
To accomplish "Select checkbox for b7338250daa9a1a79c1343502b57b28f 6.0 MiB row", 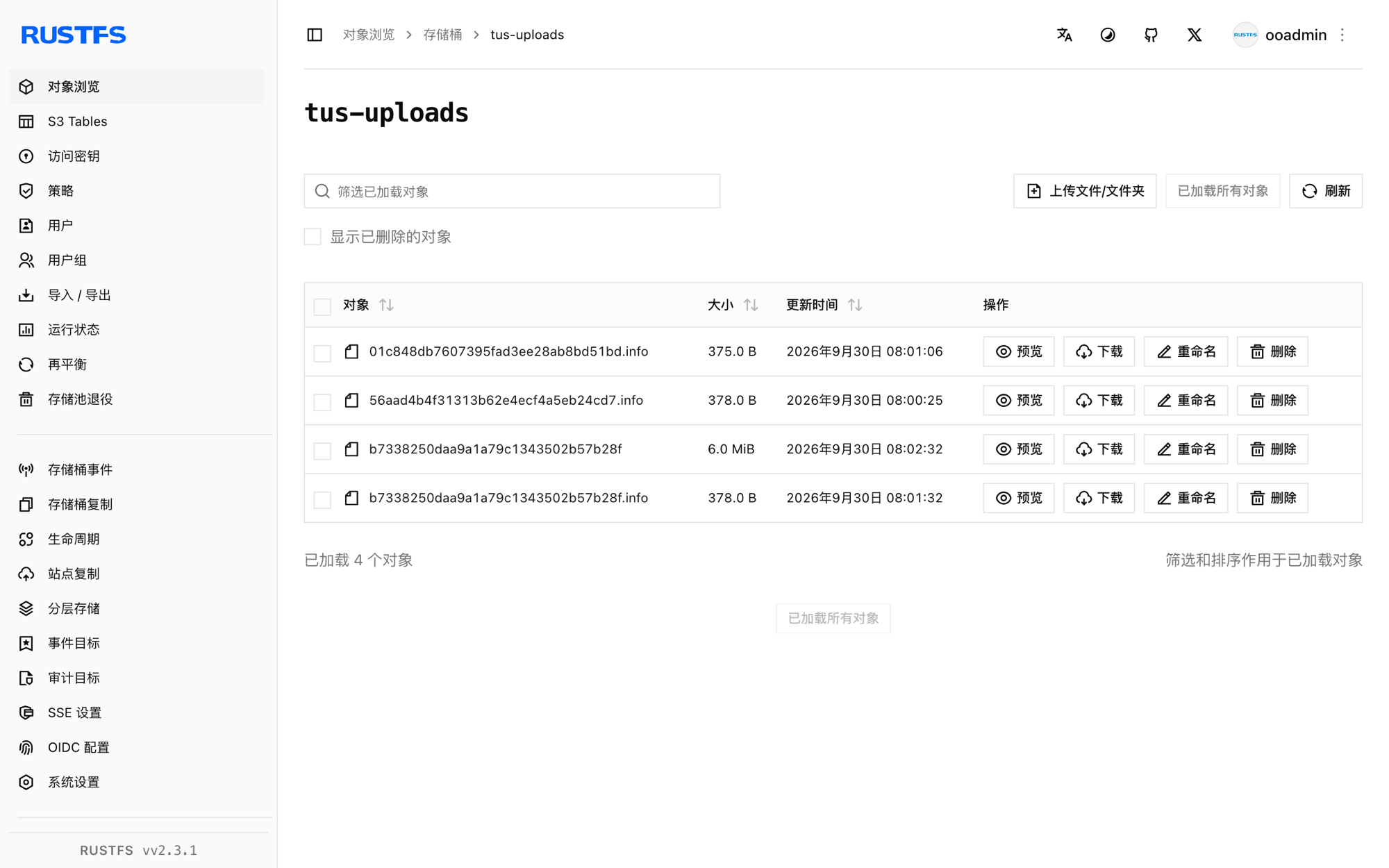I will (322, 450).
